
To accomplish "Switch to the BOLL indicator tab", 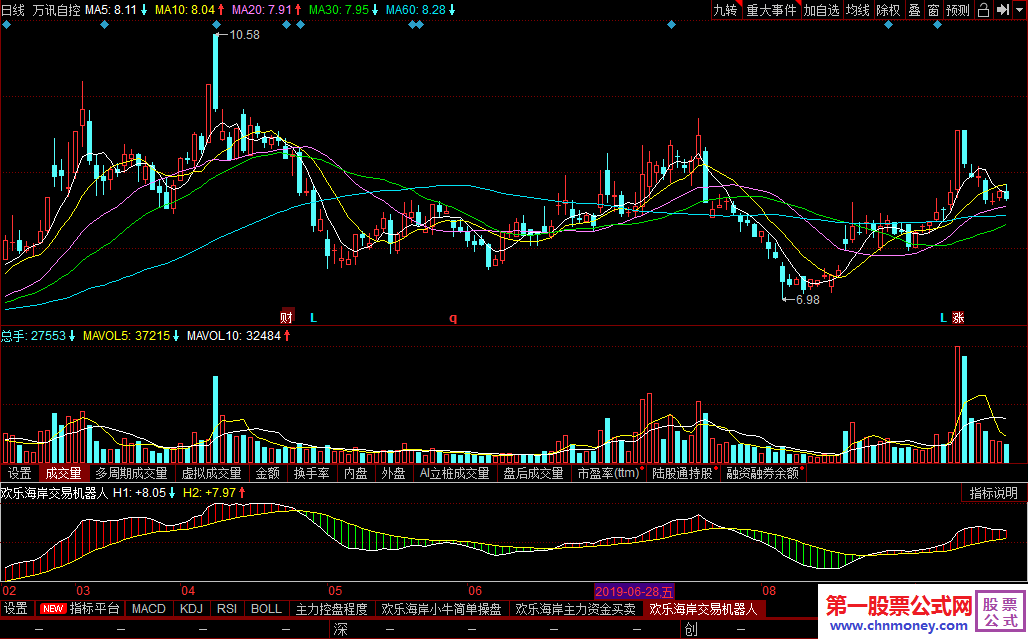I will [266, 609].
